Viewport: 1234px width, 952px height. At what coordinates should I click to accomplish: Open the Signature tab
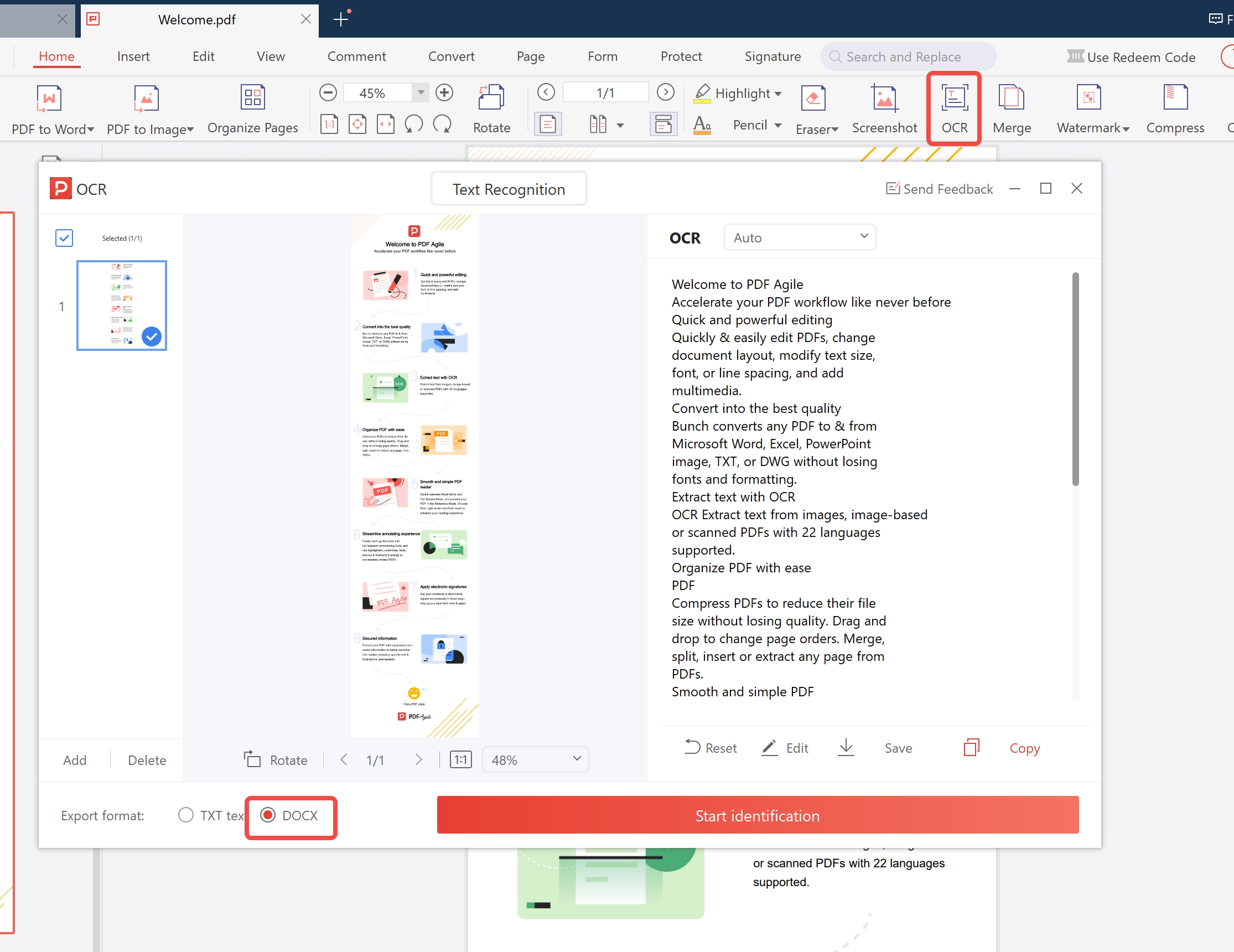click(772, 56)
